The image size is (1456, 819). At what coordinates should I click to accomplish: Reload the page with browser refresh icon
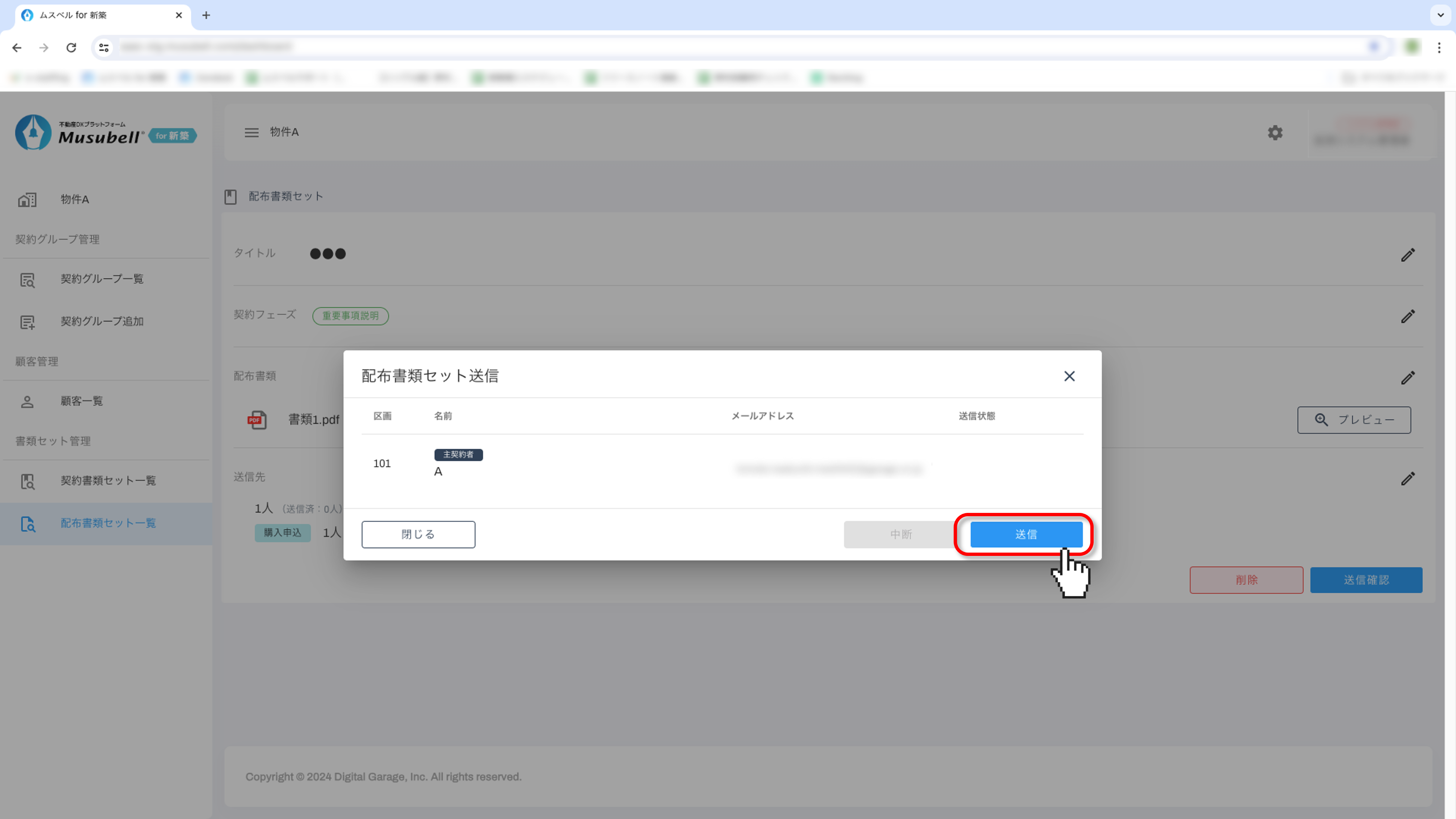[x=71, y=47]
